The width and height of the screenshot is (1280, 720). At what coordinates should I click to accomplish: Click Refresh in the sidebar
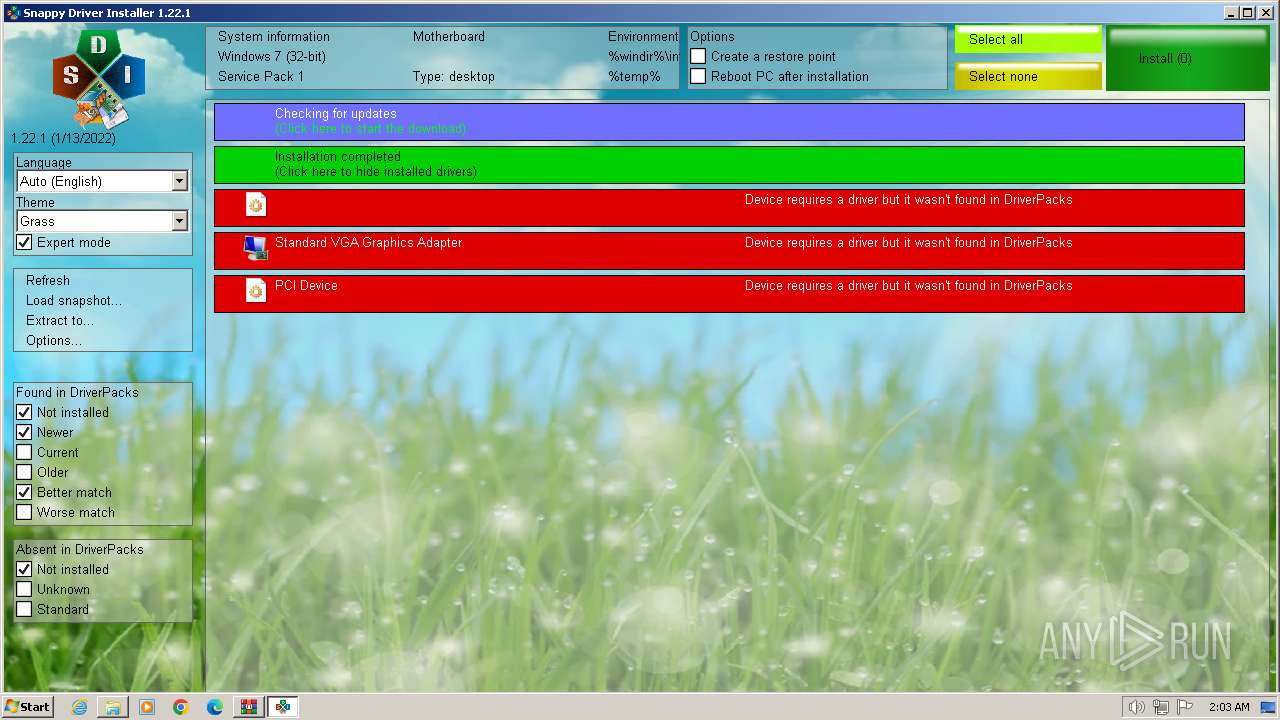pyautogui.click(x=48, y=281)
